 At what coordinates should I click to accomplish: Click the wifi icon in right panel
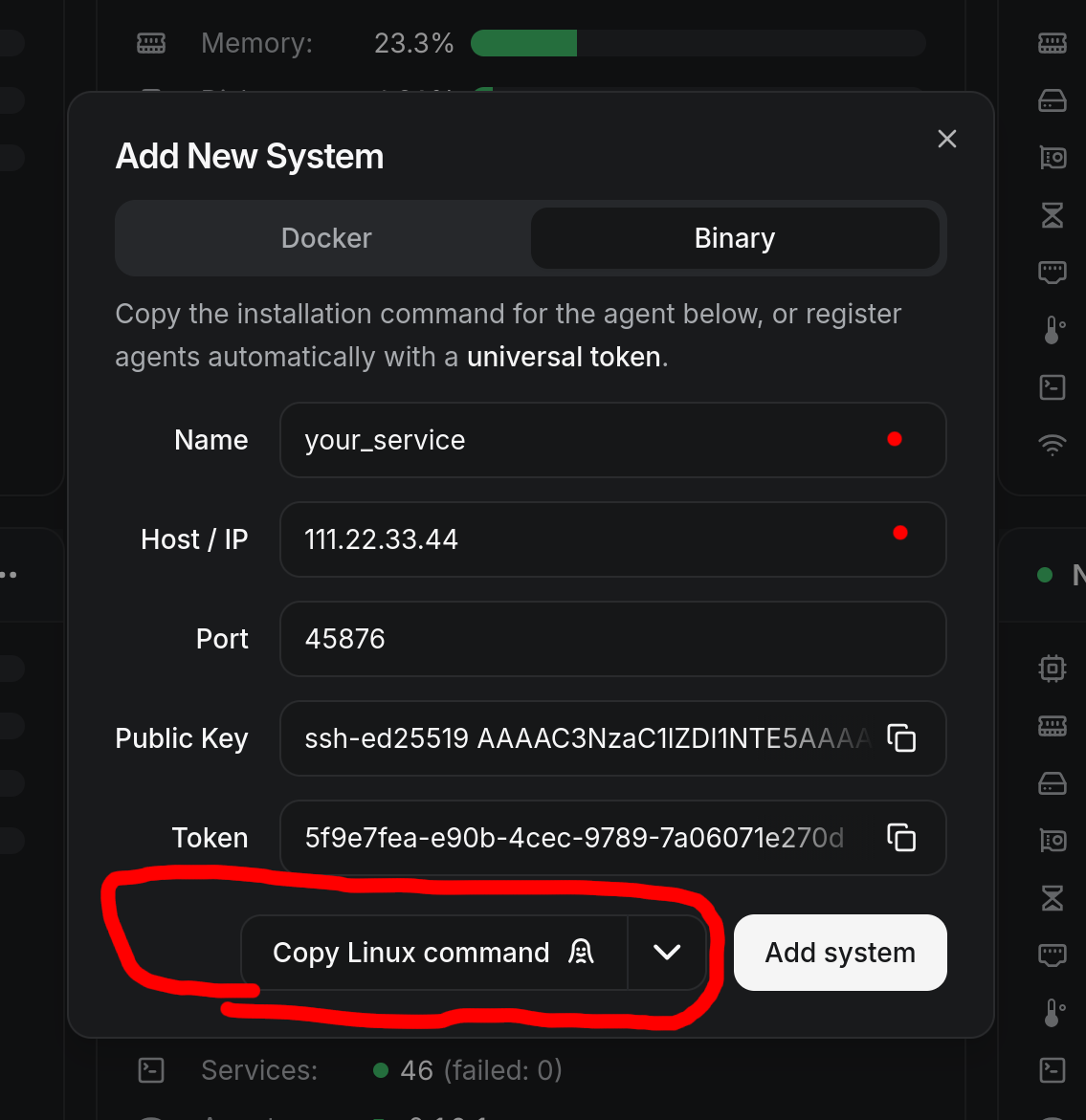(x=1053, y=444)
